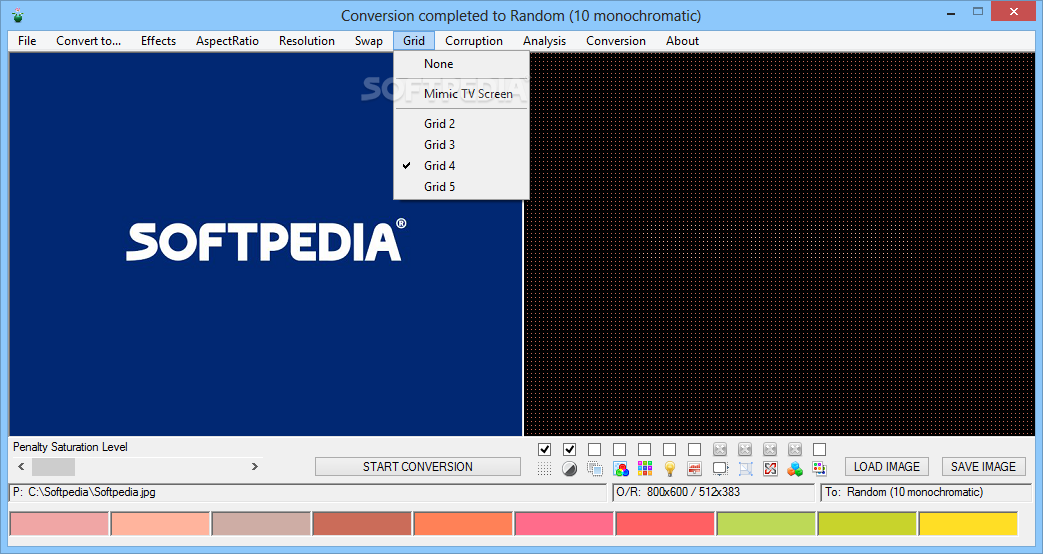The width and height of the screenshot is (1043, 554).
Task: Click the overlapping dashed squares icon
Action: [595, 469]
